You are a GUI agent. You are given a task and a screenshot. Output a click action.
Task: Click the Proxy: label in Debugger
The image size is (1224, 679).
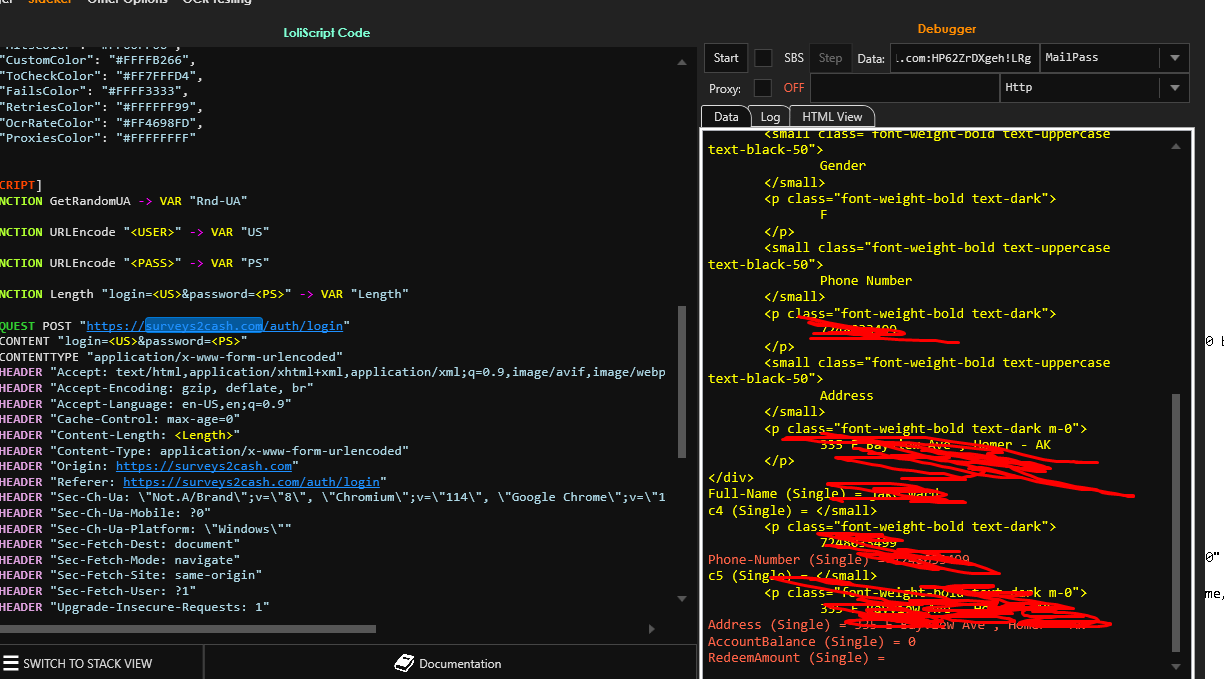tap(725, 89)
